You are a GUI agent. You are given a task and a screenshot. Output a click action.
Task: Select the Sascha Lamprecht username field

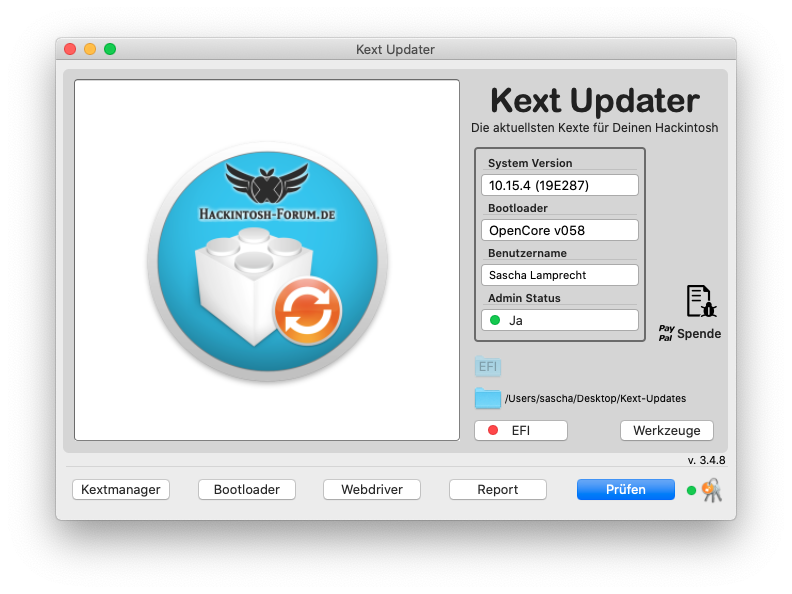tap(560, 275)
